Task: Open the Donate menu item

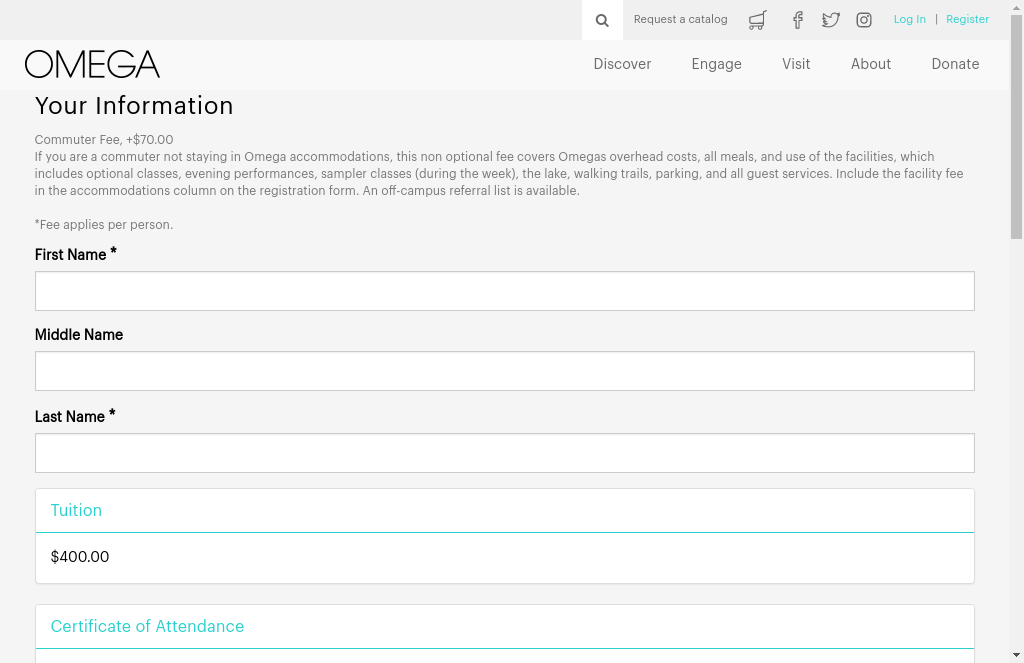Action: pyautogui.click(x=955, y=64)
